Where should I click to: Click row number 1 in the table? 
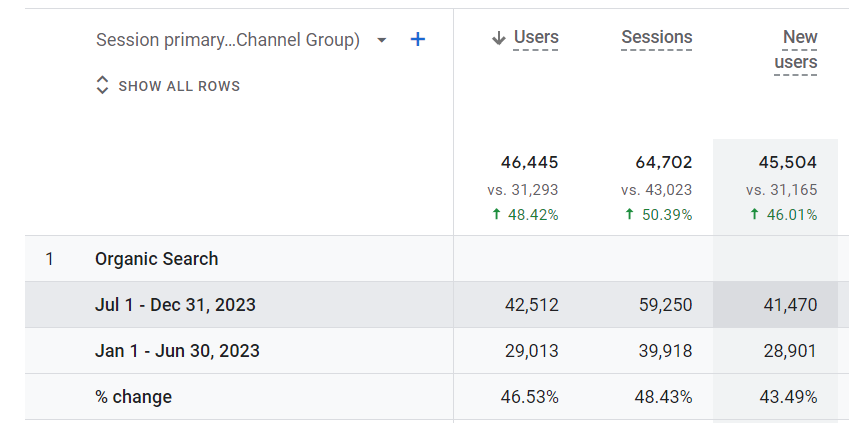pos(50,259)
